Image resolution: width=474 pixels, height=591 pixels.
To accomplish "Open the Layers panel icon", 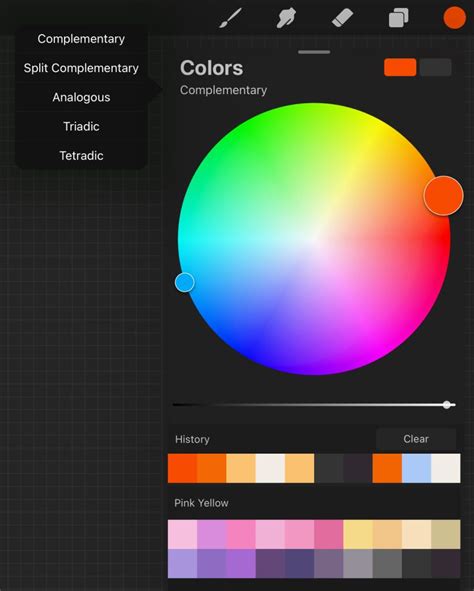I will 398,18.
